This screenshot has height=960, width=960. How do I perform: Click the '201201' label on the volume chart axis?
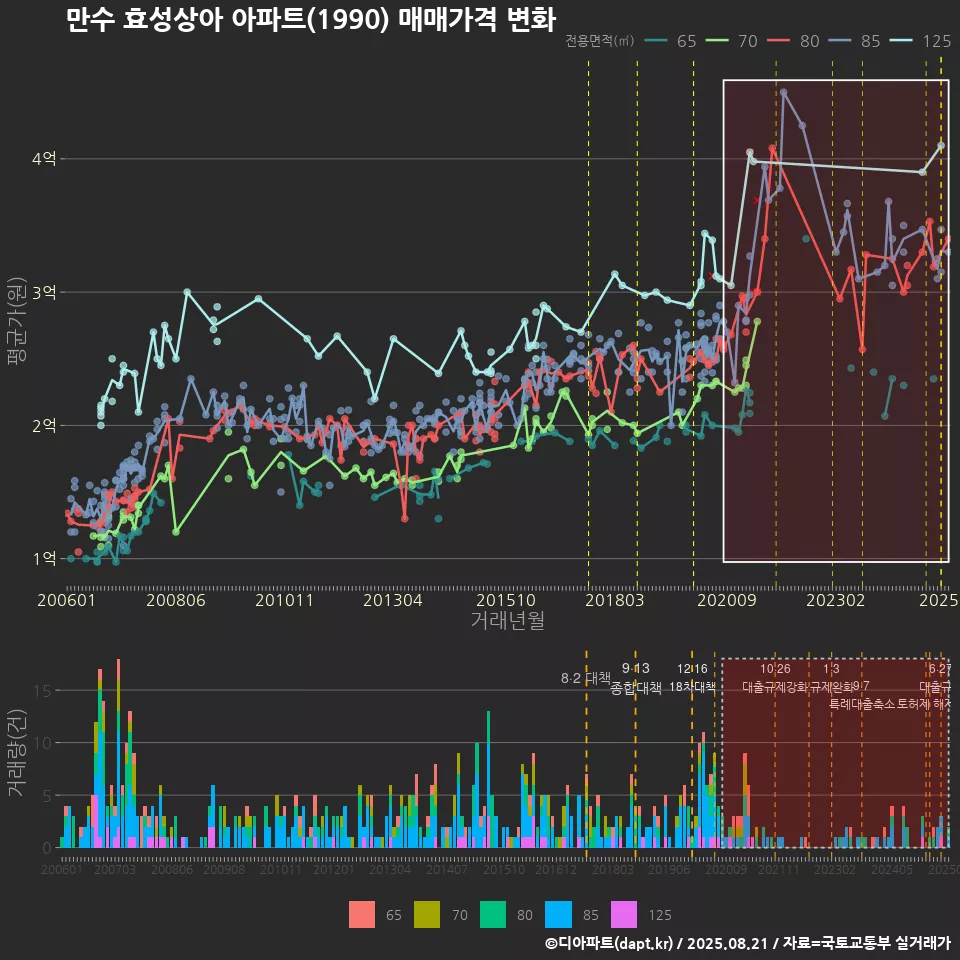pyautogui.click(x=334, y=869)
